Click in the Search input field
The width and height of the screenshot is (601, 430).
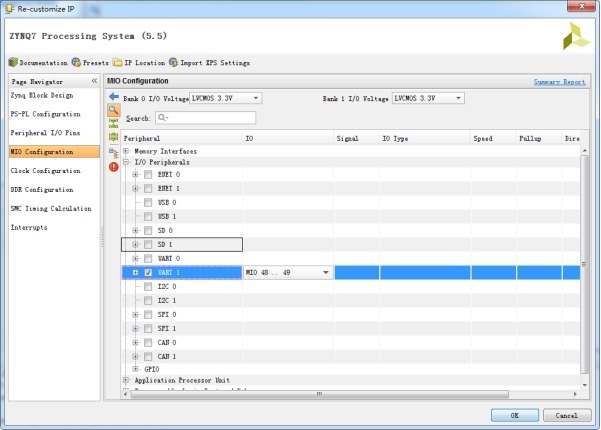pyautogui.click(x=205, y=118)
